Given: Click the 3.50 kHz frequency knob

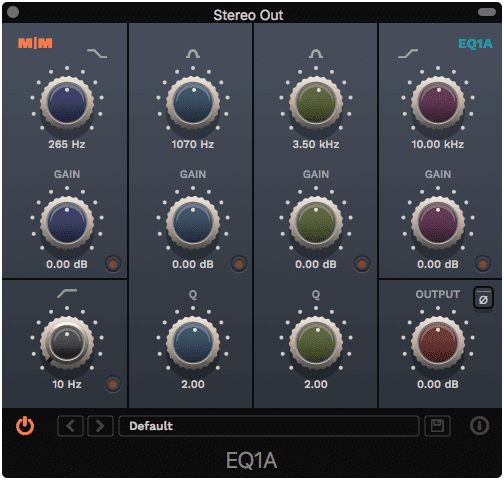Looking at the screenshot, I should tap(316, 103).
